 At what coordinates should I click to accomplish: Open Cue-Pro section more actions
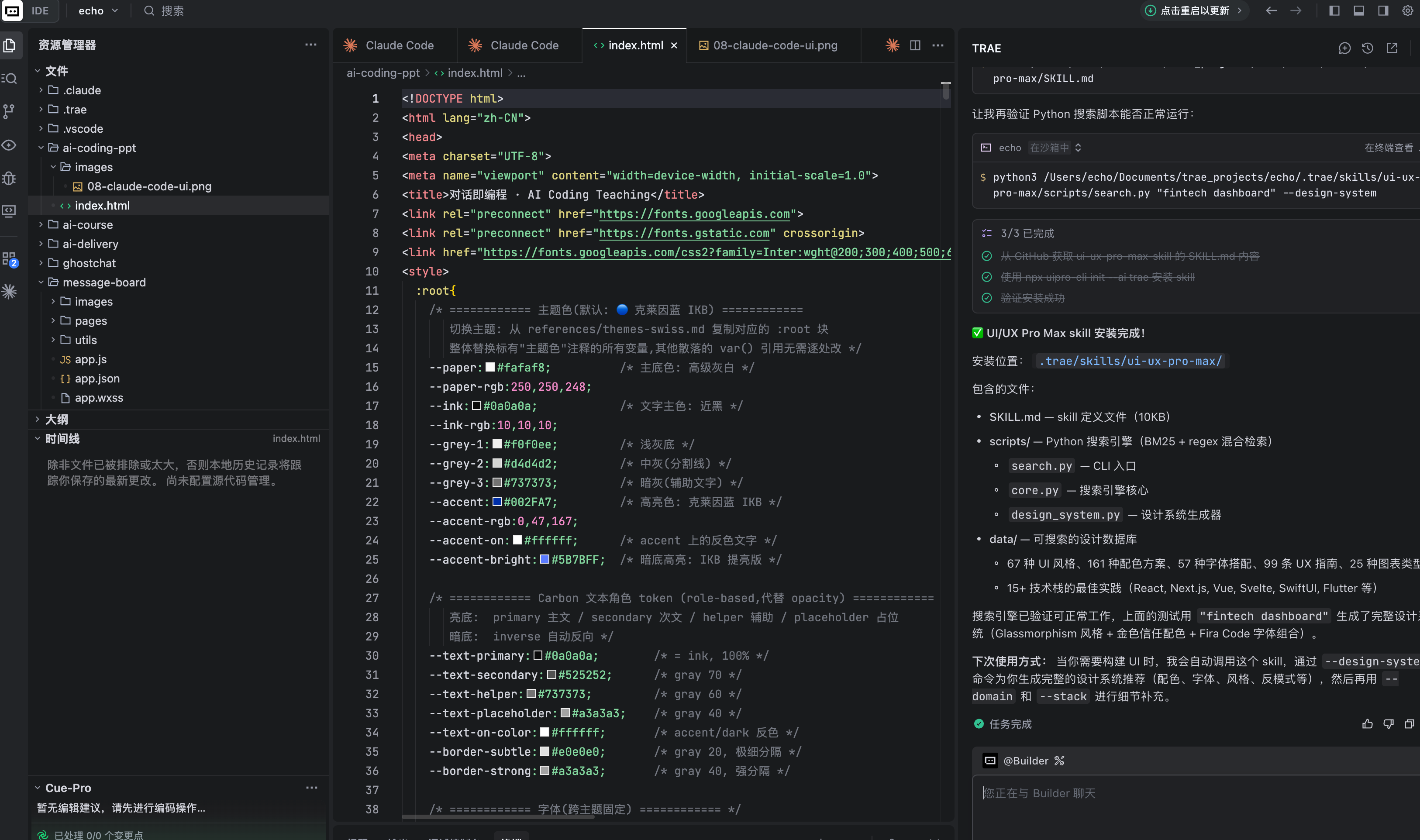coord(312,788)
